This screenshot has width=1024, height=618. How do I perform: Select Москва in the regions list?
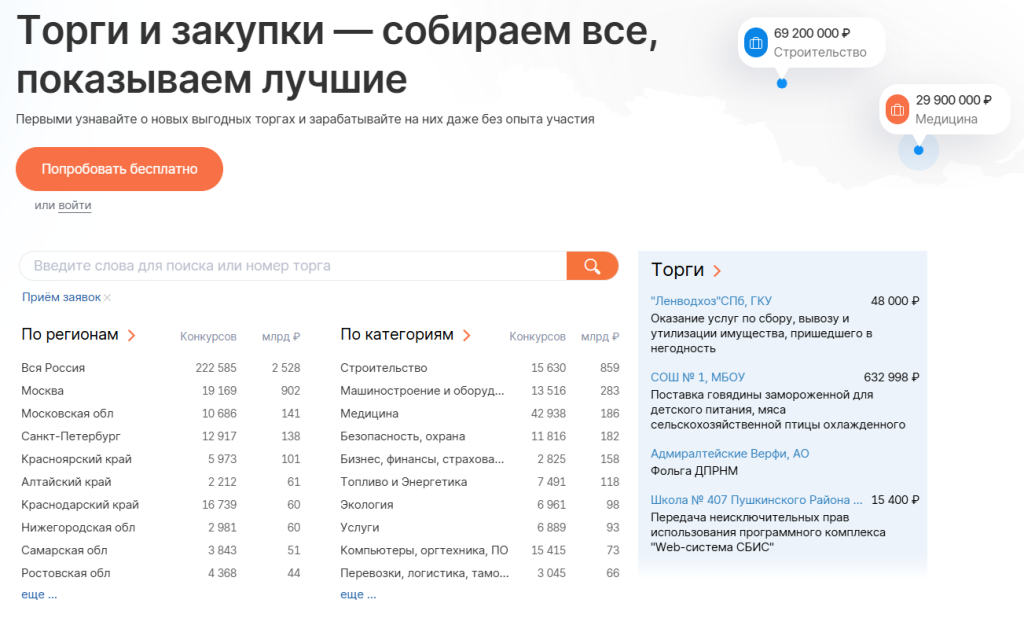click(43, 391)
